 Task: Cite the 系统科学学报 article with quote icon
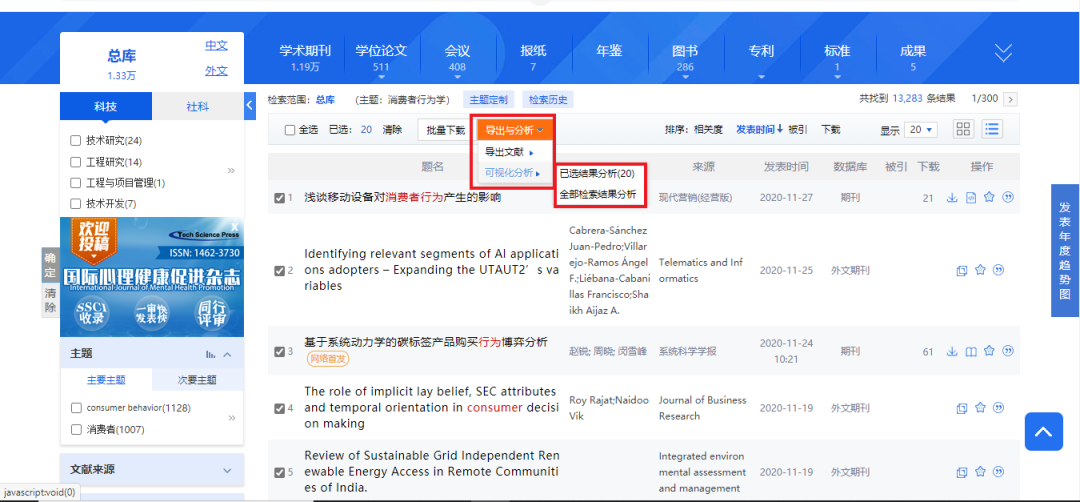(x=1008, y=351)
